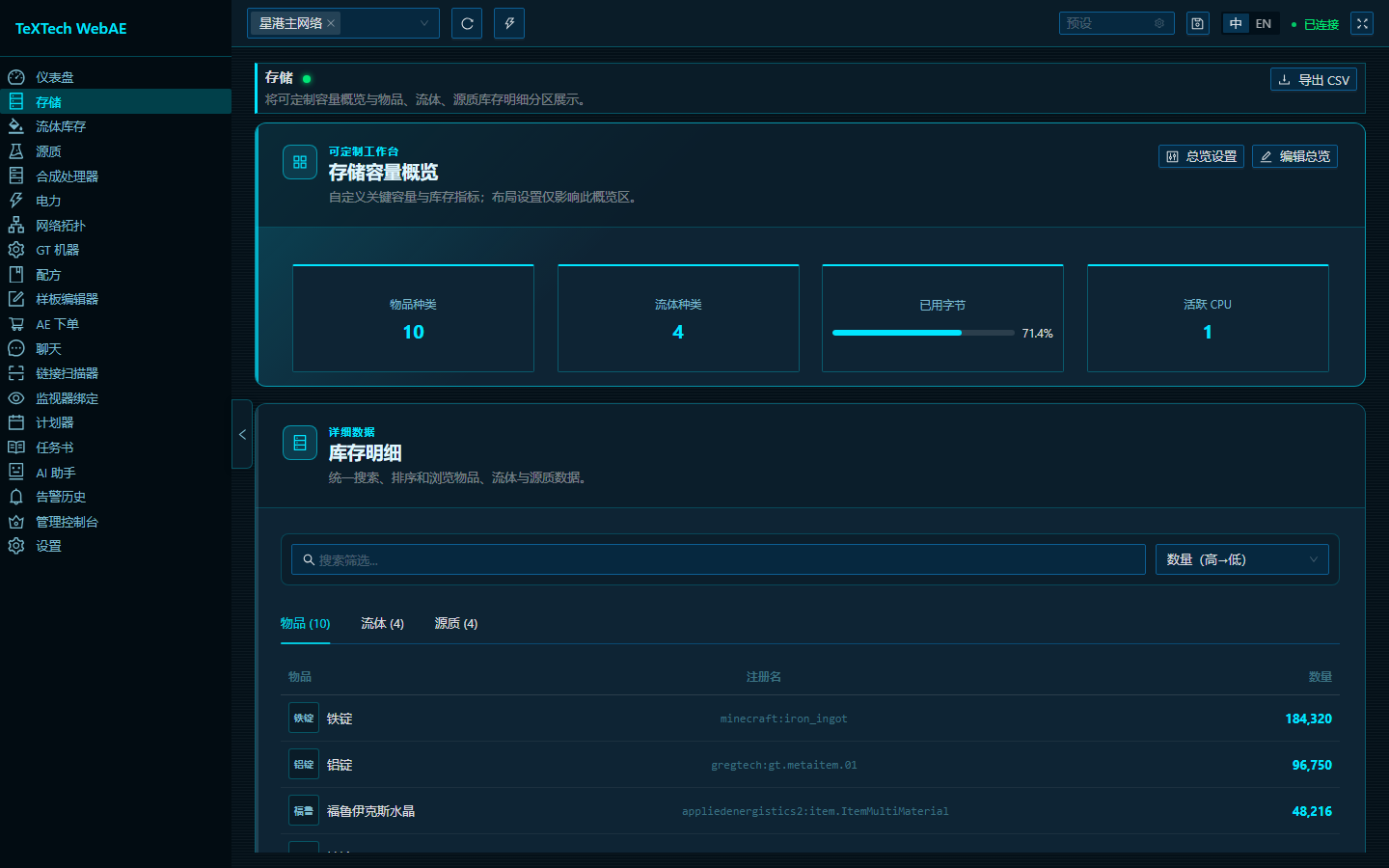Switch to the 流体 (4) tab
The width and height of the screenshot is (1389, 868).
pos(382,623)
